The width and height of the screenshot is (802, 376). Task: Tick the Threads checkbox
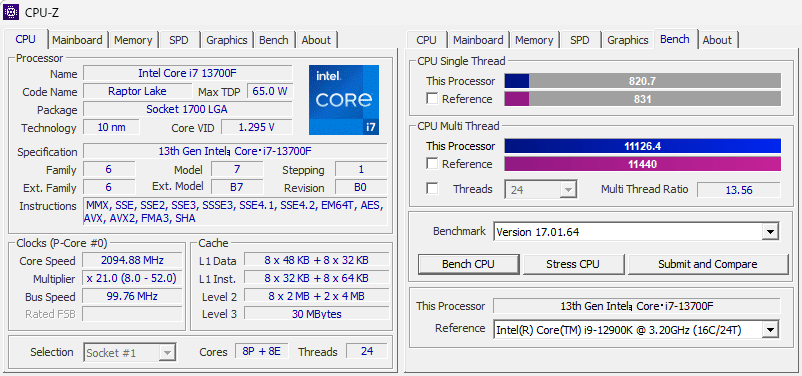(x=432, y=189)
